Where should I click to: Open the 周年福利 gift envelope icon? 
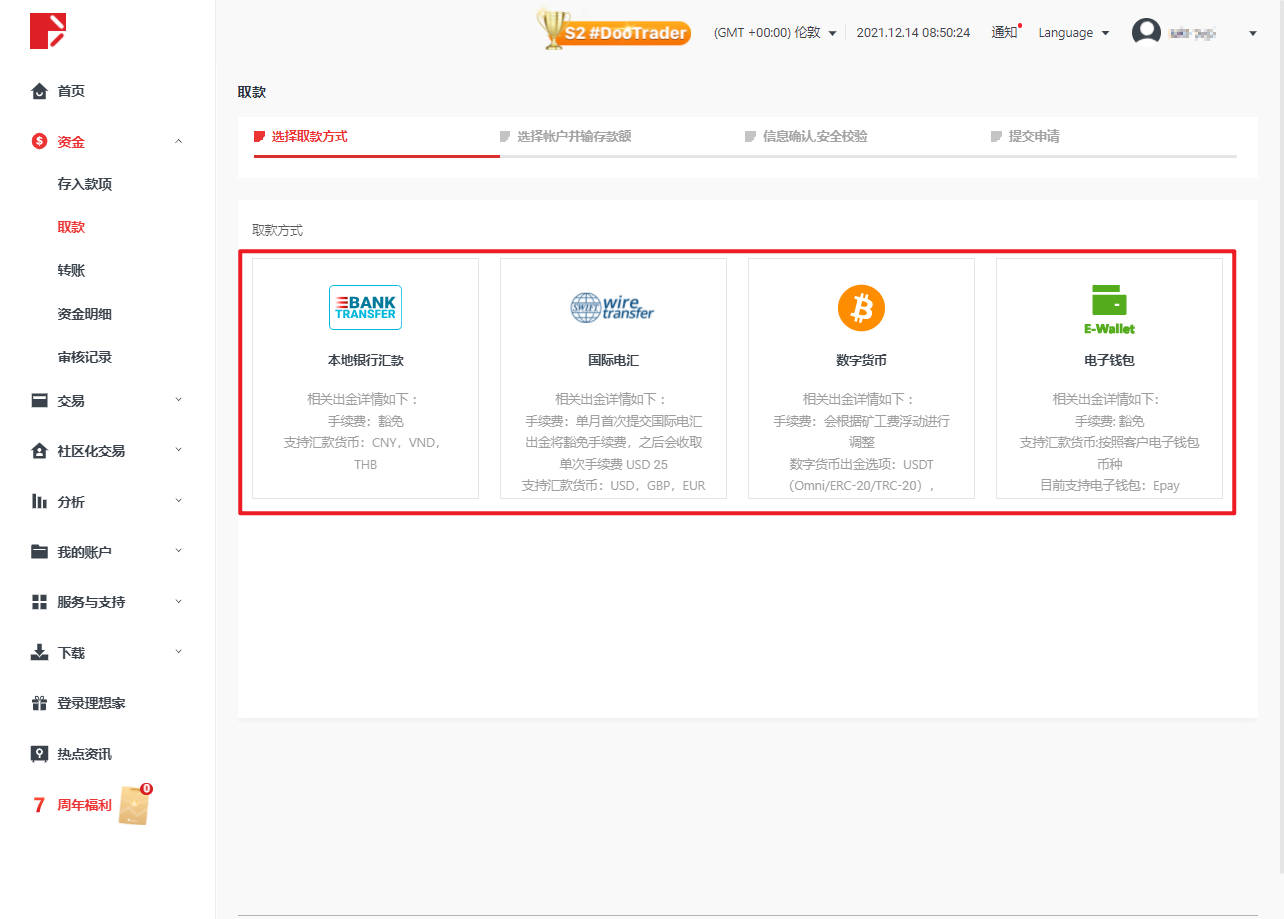(135, 805)
